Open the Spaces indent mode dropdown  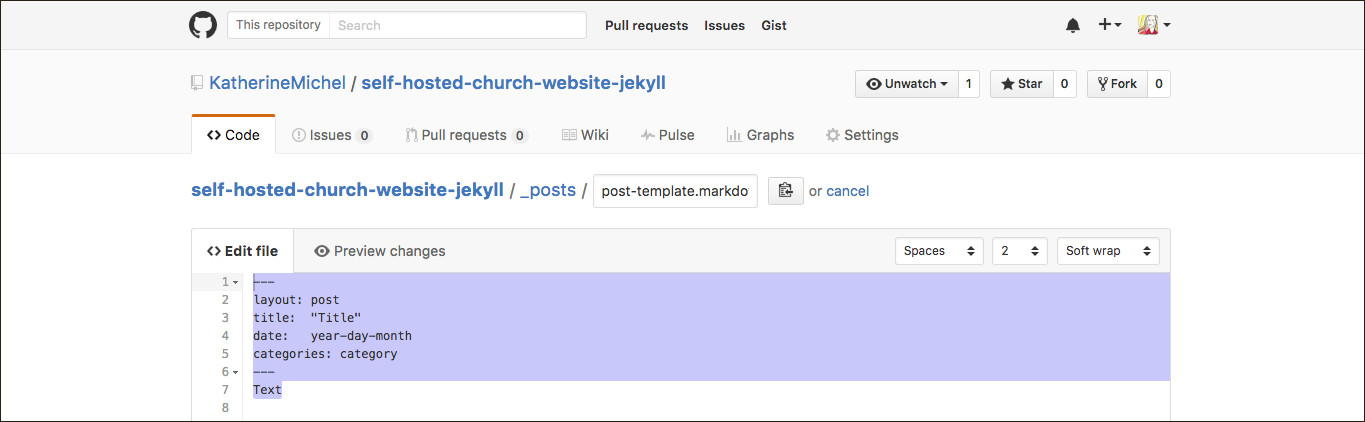(939, 251)
